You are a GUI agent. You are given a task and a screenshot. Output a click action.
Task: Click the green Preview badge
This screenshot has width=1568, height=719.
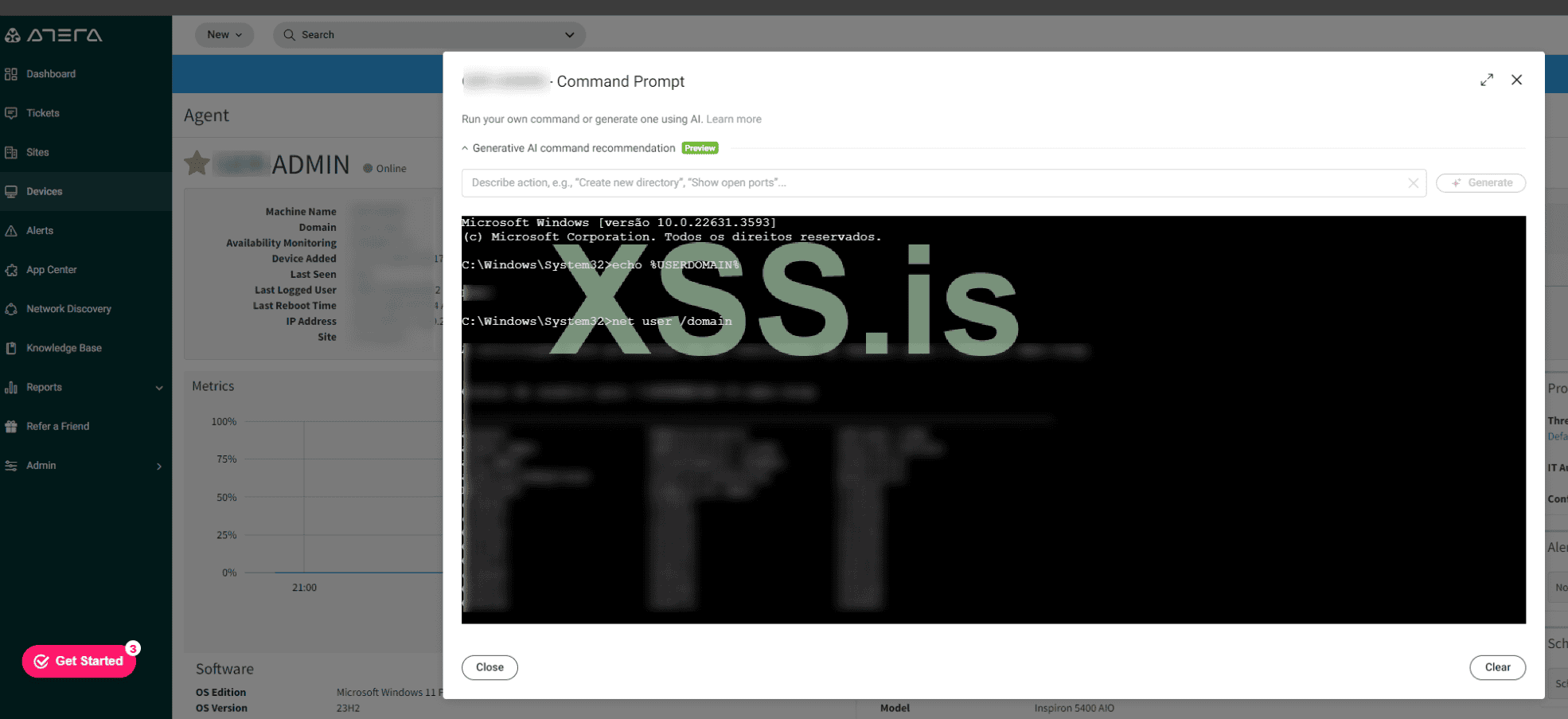(700, 148)
